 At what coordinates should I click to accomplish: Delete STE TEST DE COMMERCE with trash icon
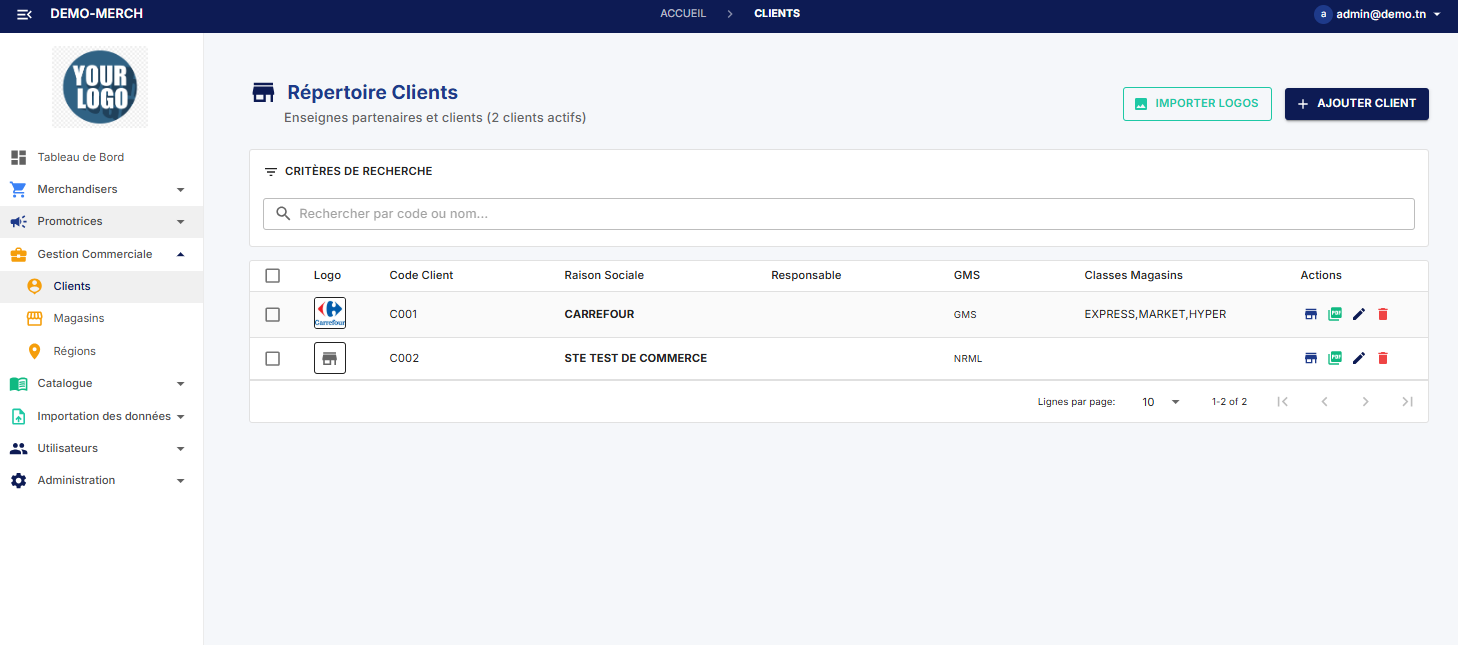click(x=1383, y=358)
